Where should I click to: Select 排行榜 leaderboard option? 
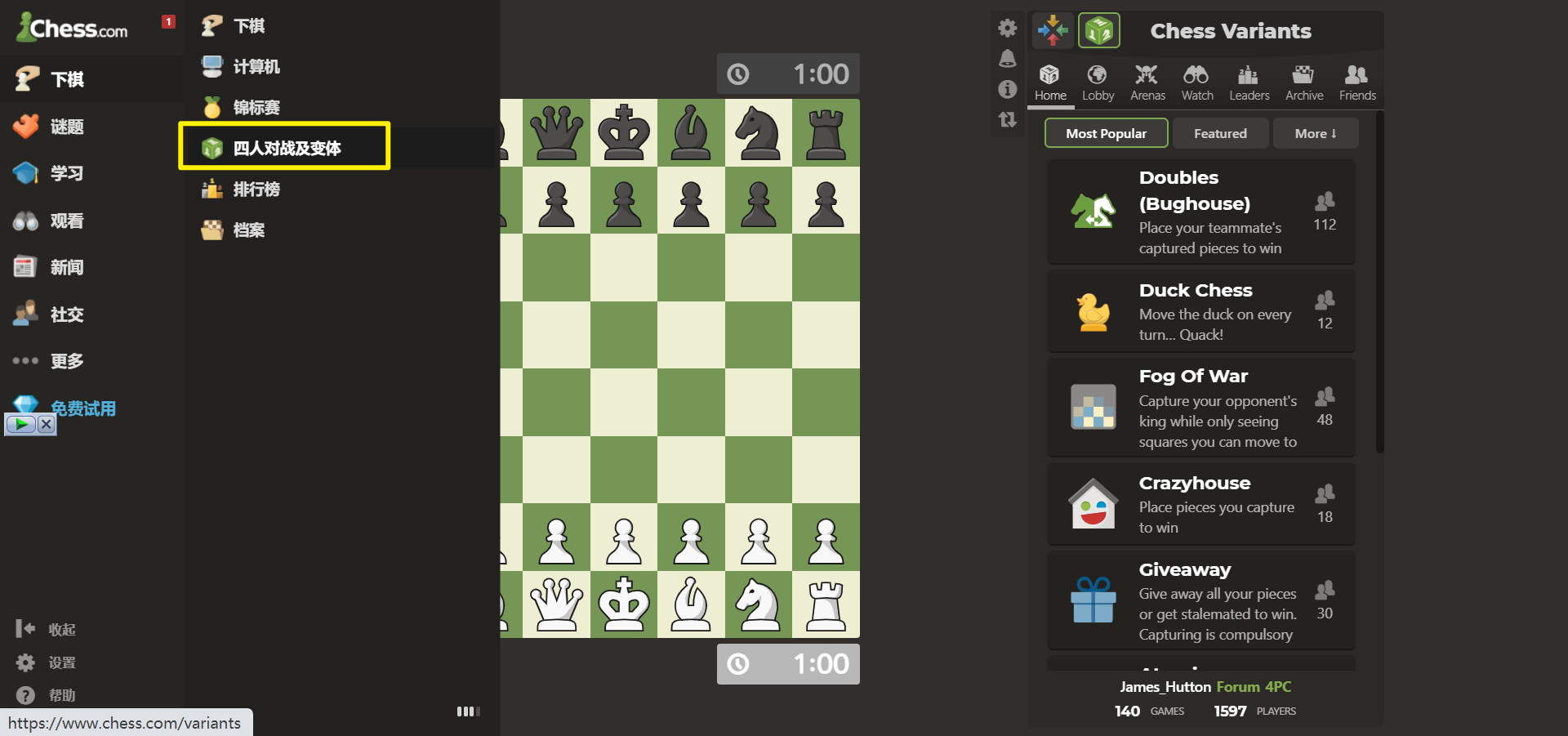click(241, 190)
